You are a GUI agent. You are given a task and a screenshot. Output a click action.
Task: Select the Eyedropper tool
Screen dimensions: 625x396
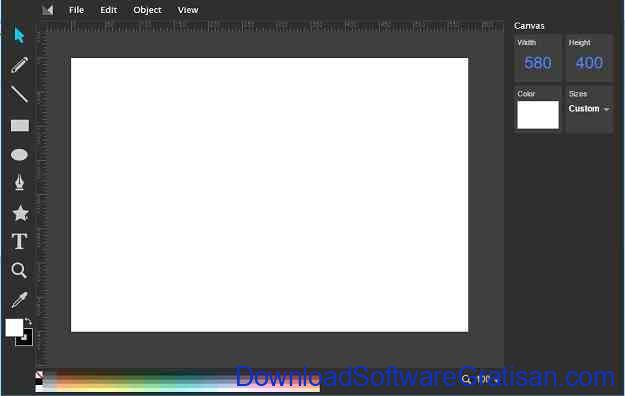click(x=19, y=300)
